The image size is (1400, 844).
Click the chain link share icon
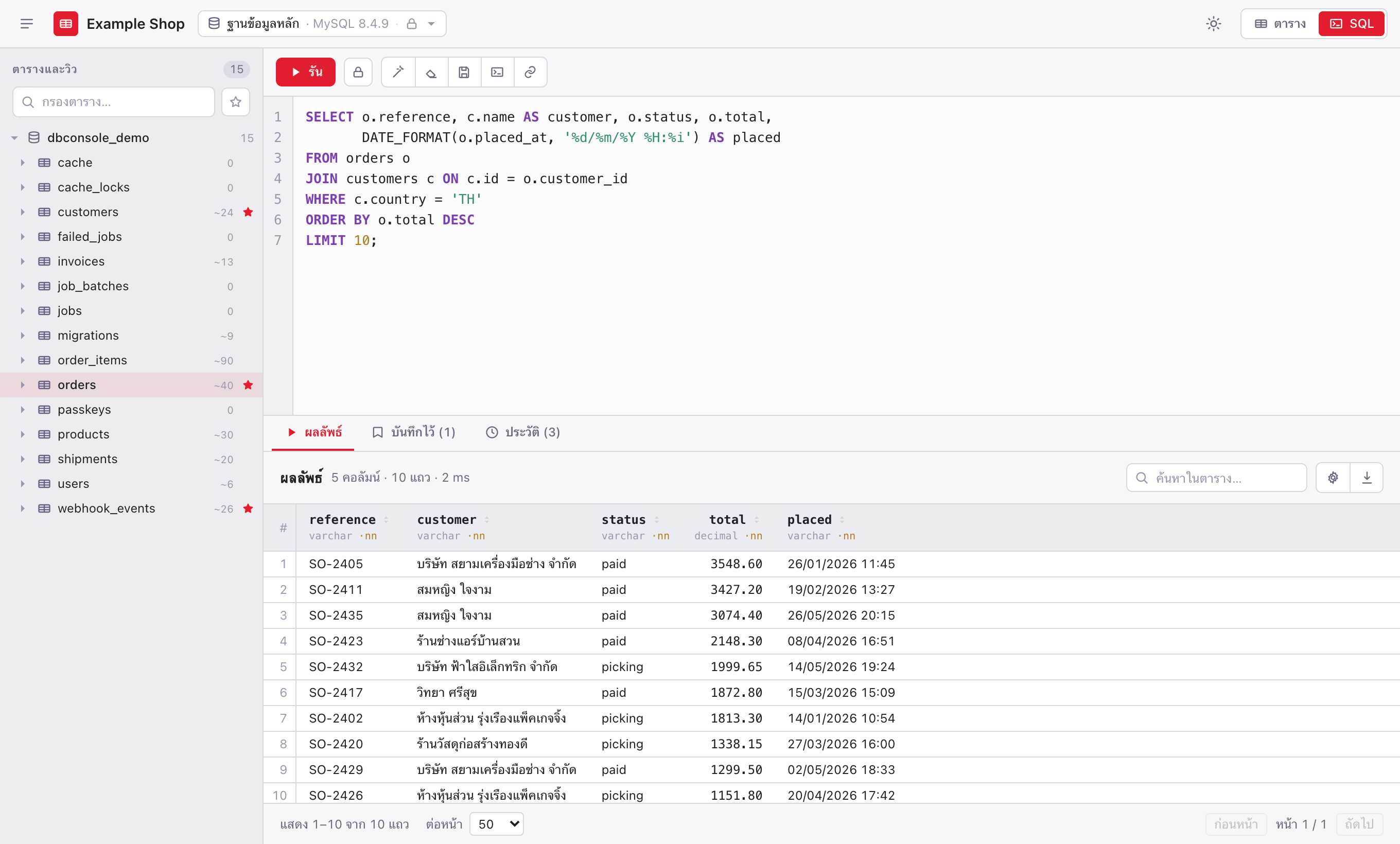(530, 72)
